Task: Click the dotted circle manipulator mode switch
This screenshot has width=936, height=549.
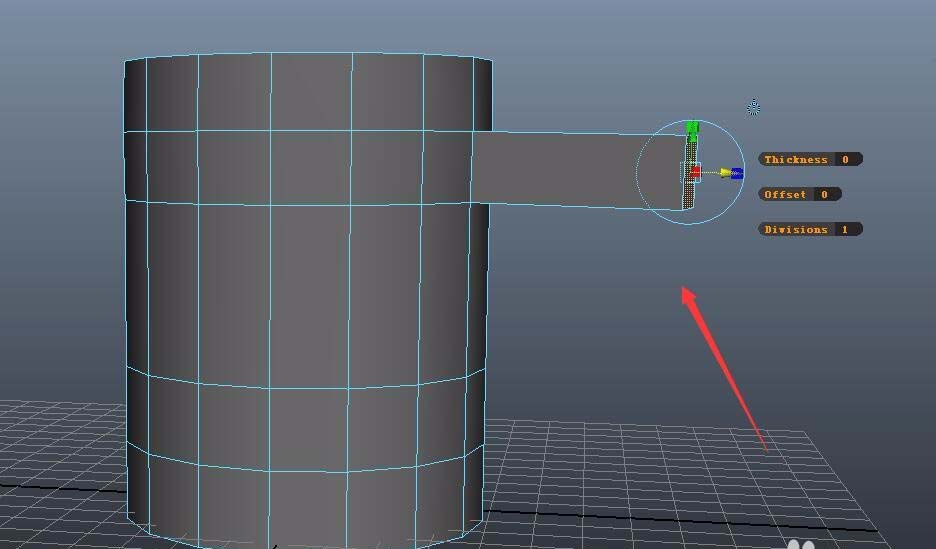Action: (x=753, y=108)
